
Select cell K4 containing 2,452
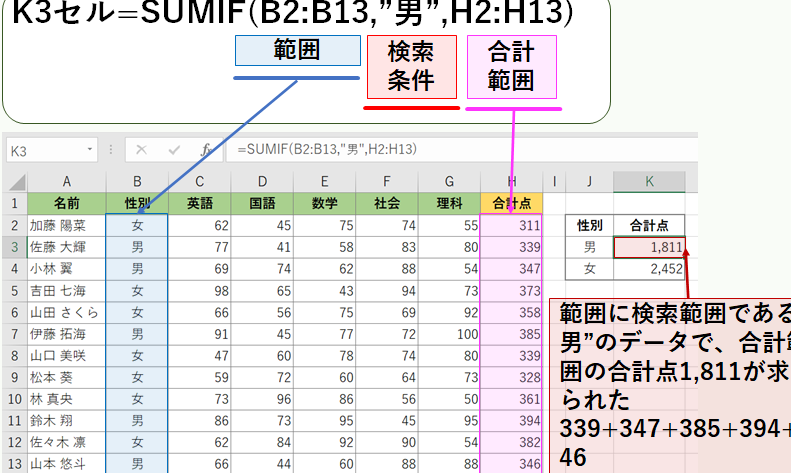click(649, 269)
